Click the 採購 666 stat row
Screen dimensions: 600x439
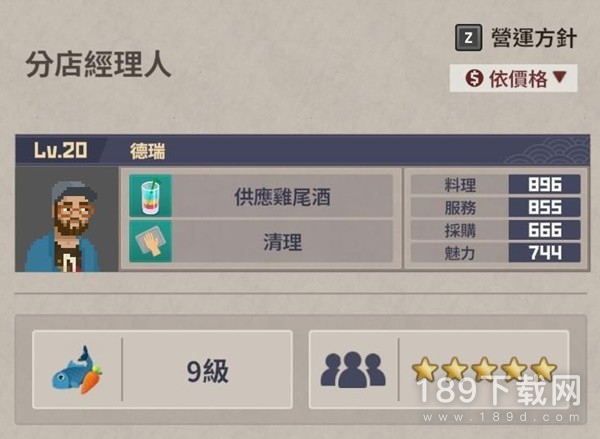pyautogui.click(x=496, y=230)
